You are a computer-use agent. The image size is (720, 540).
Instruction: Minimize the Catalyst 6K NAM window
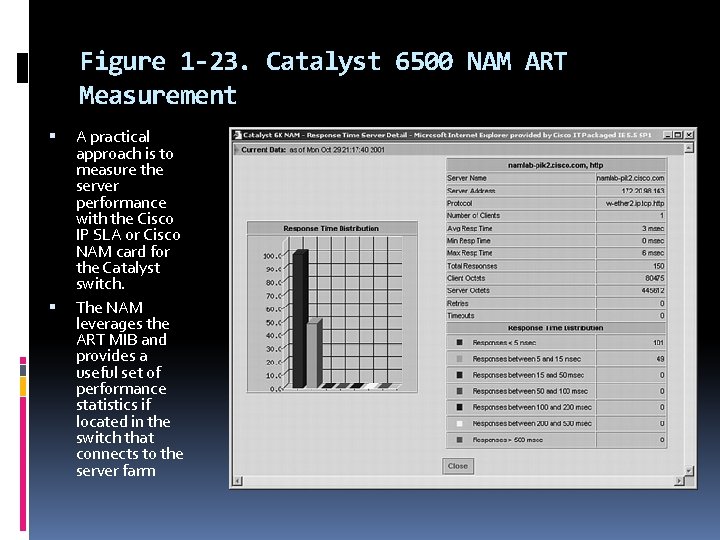coord(668,135)
